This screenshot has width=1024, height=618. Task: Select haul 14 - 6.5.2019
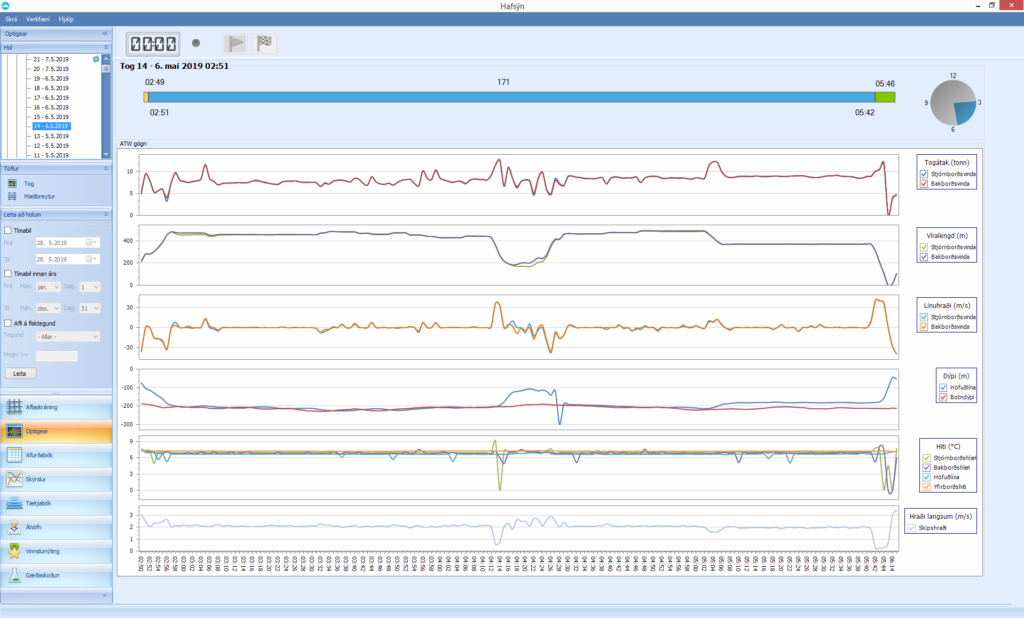tap(51, 126)
